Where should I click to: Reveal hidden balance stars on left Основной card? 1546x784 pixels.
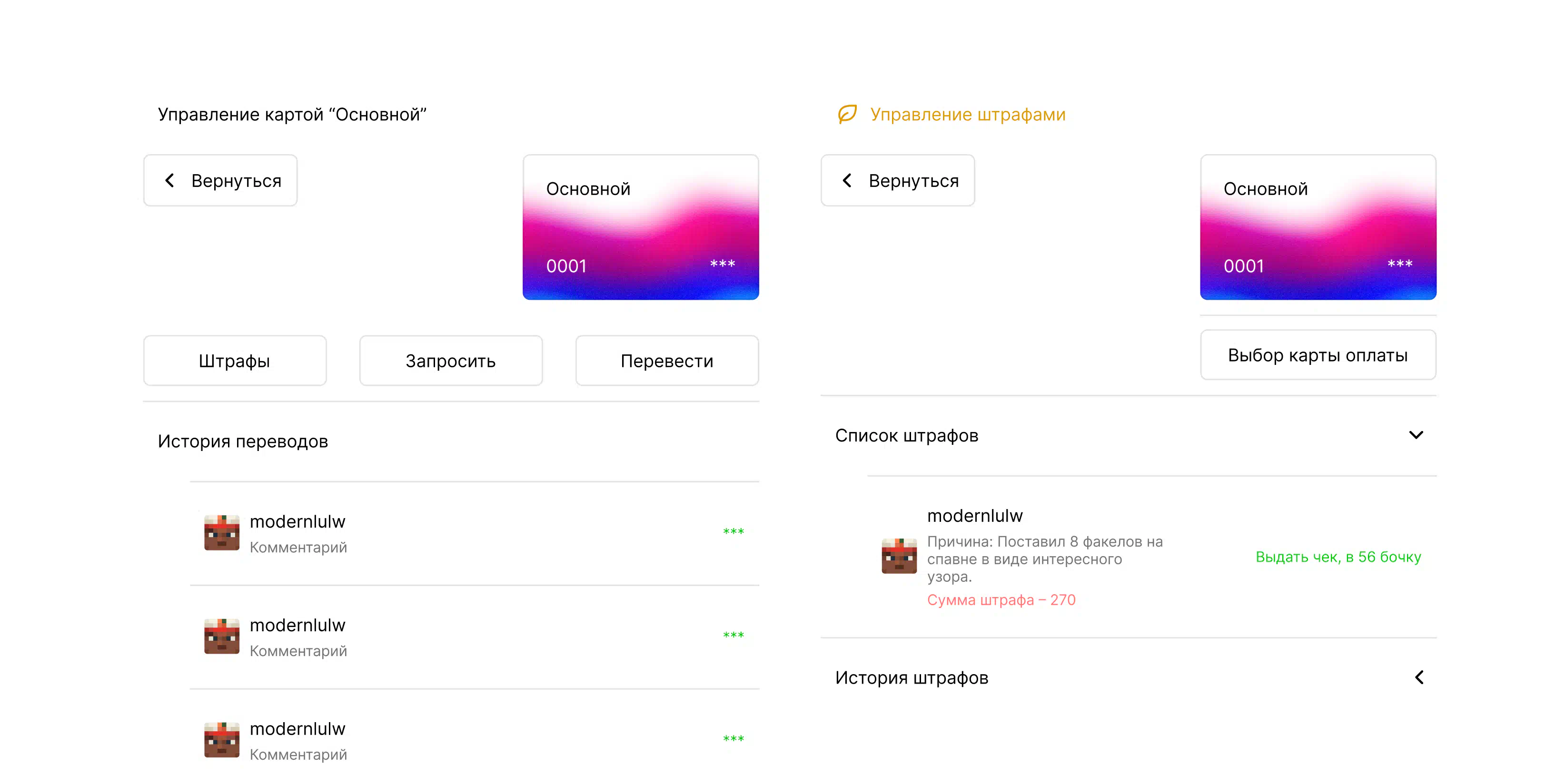(x=722, y=264)
